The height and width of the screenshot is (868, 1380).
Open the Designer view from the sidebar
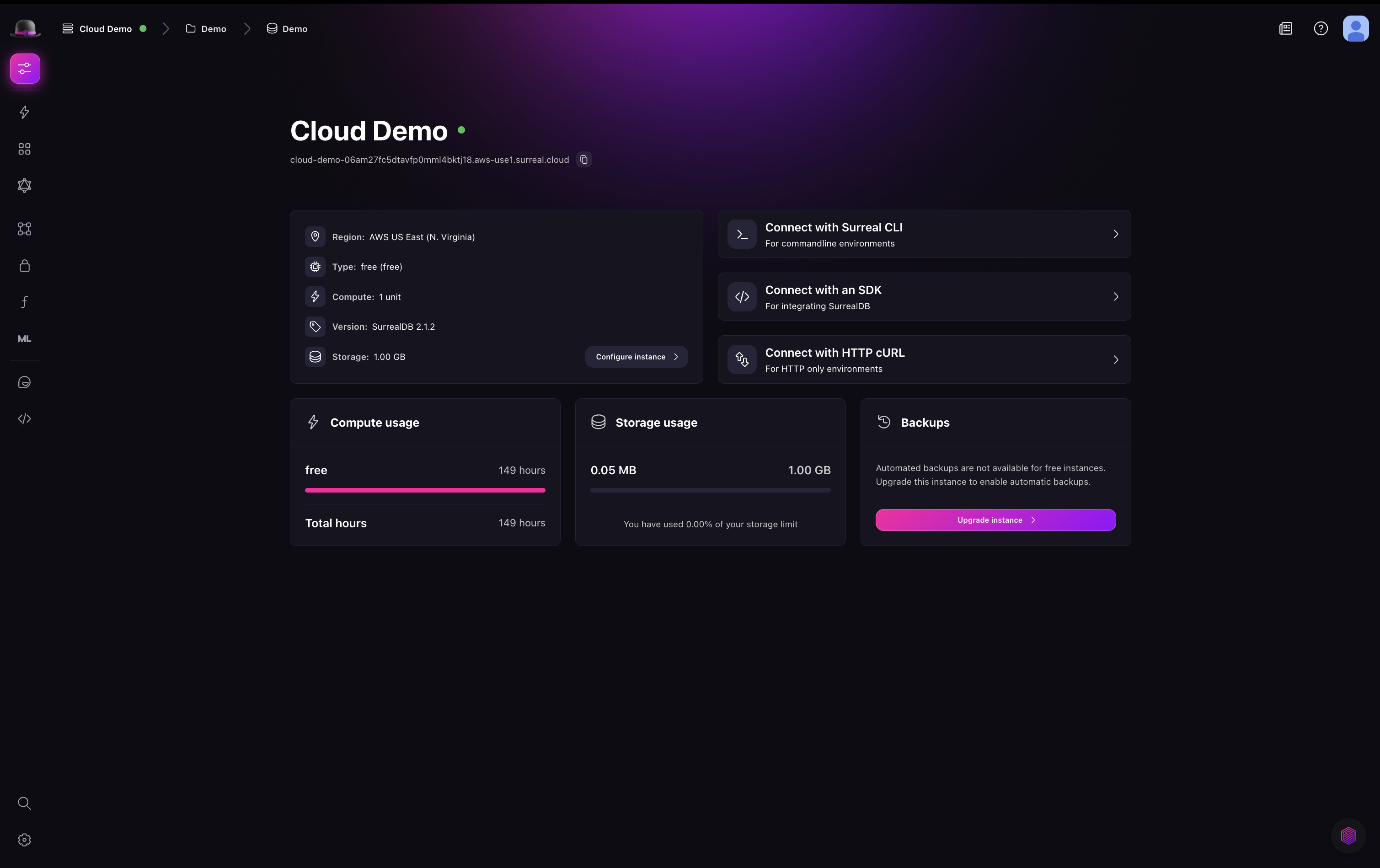pyautogui.click(x=24, y=228)
